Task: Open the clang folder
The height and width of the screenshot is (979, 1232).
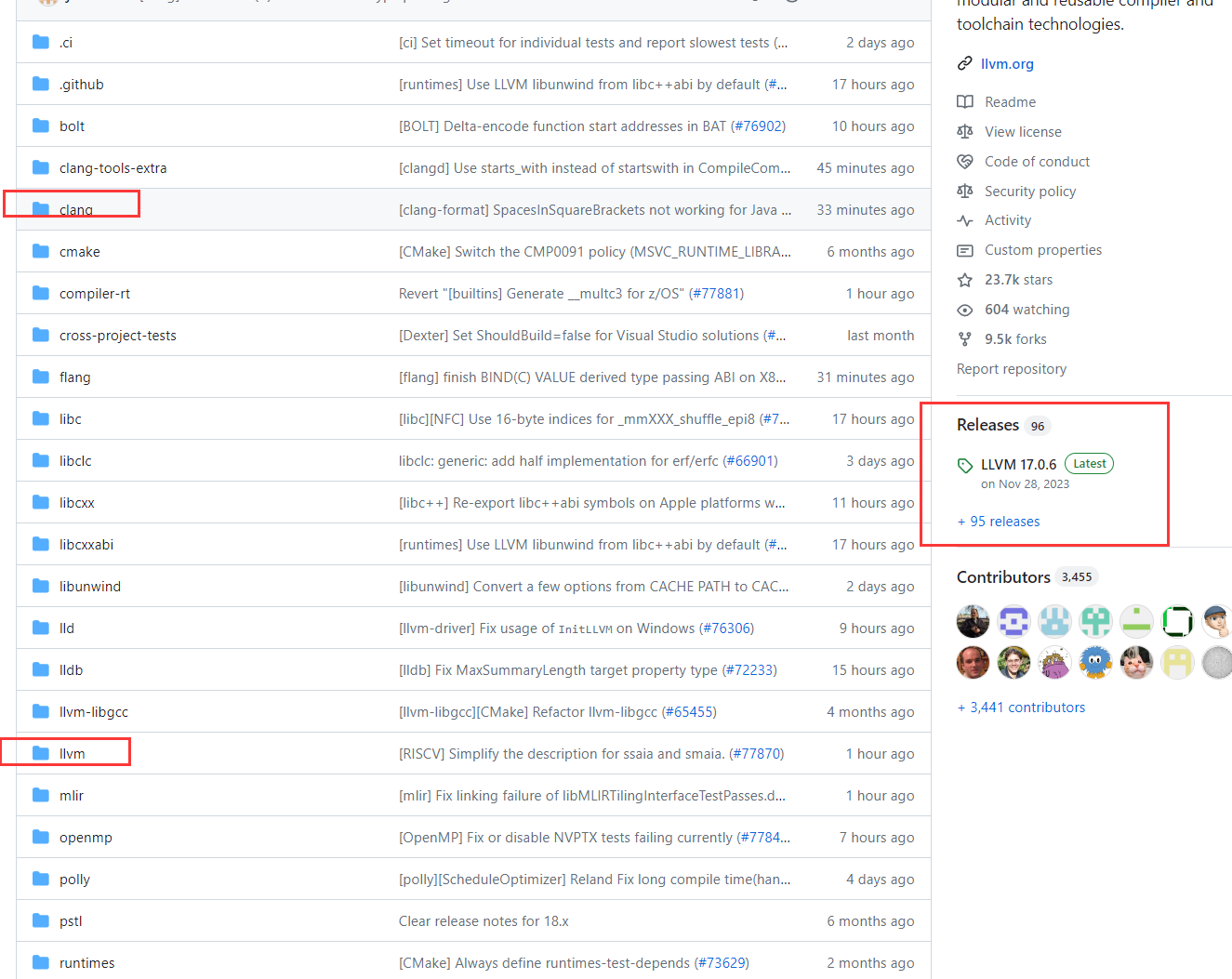Action: 76,209
